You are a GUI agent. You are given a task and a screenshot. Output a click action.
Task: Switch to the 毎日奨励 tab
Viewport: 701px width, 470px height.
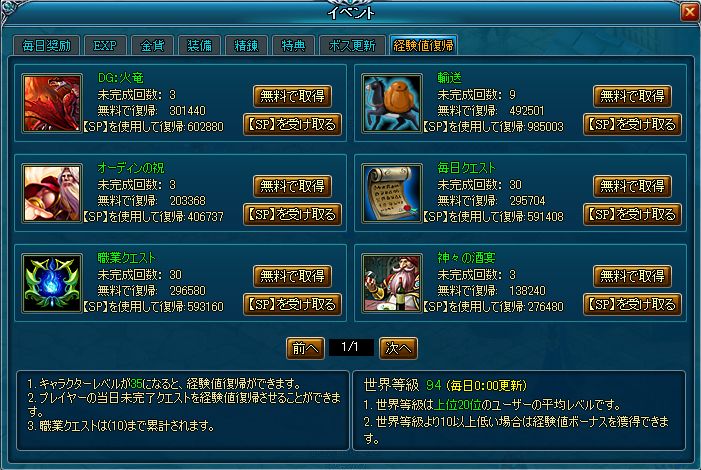[46, 45]
